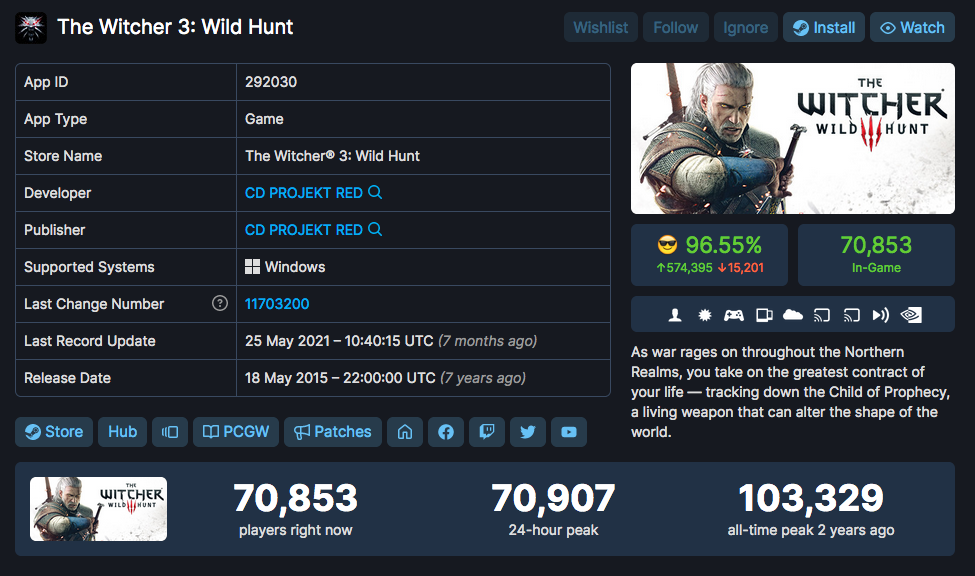Click negative reviews count 15,201
975x576 pixels.
[741, 268]
